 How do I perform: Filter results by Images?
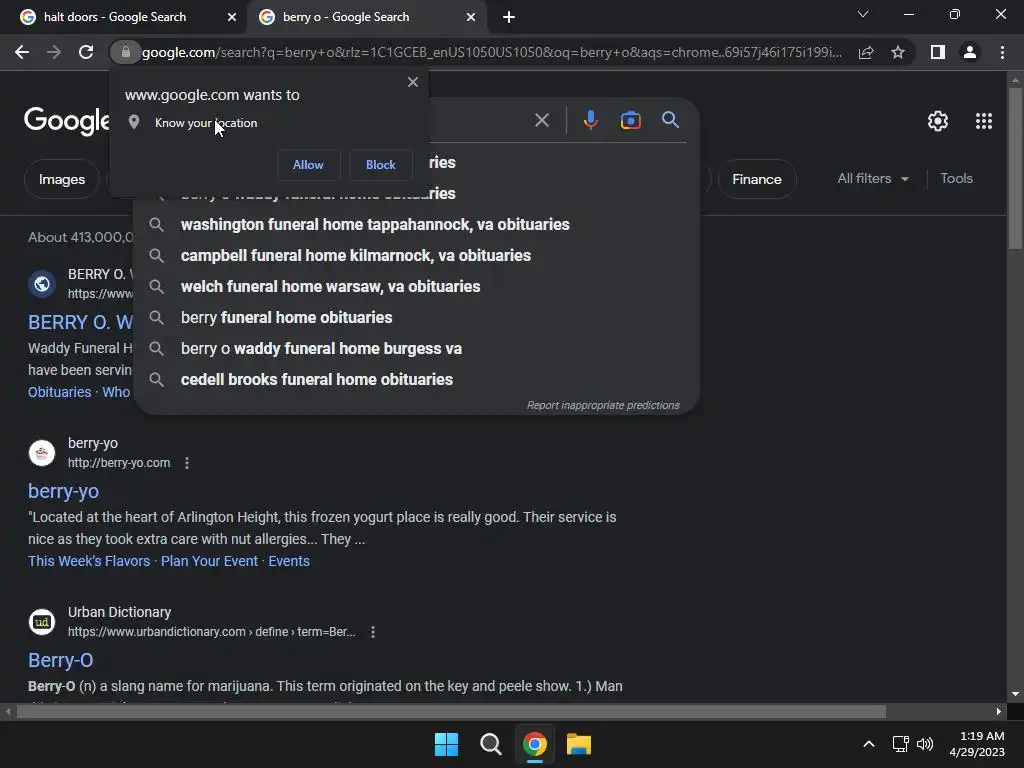pos(61,179)
